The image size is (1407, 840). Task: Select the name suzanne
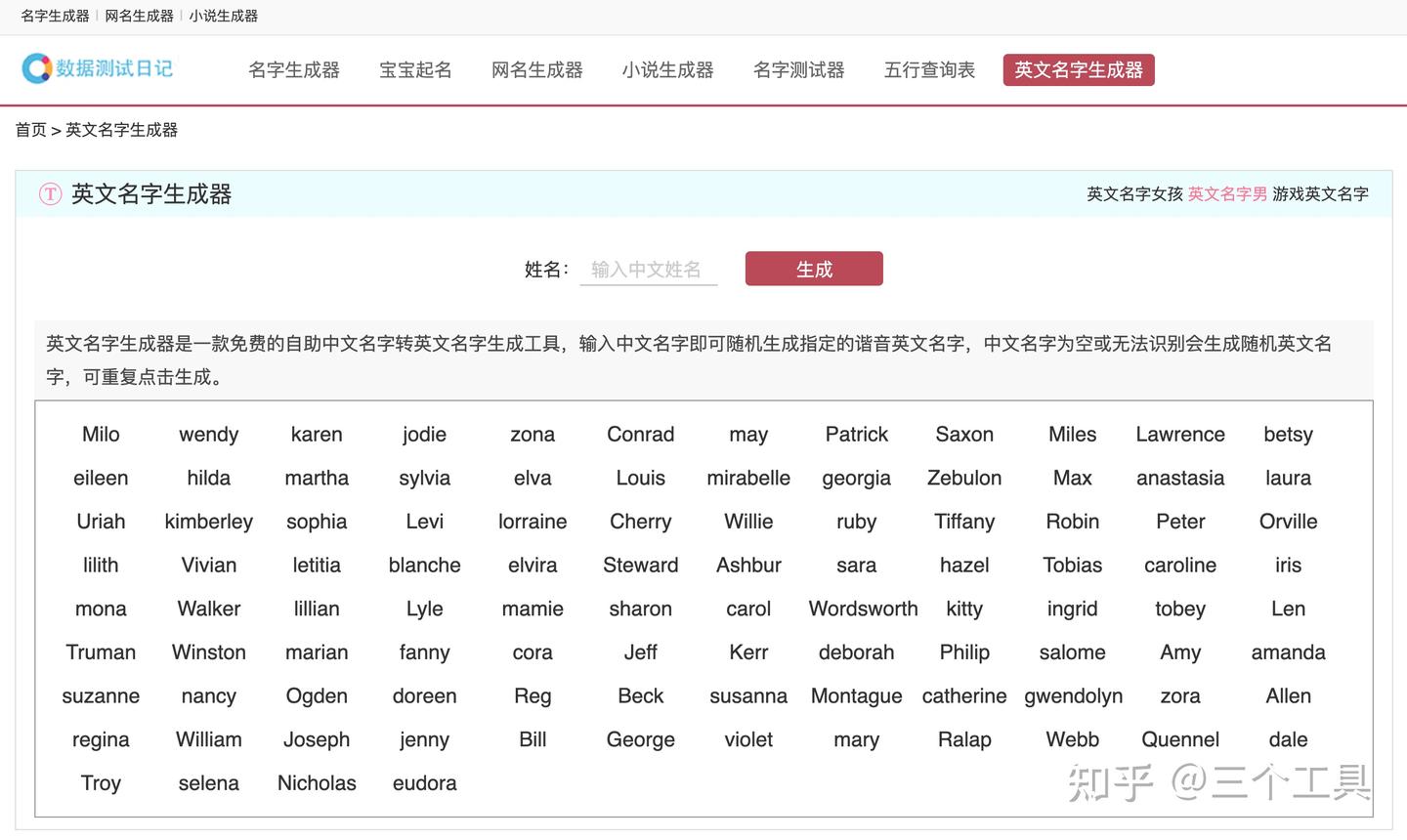(101, 696)
